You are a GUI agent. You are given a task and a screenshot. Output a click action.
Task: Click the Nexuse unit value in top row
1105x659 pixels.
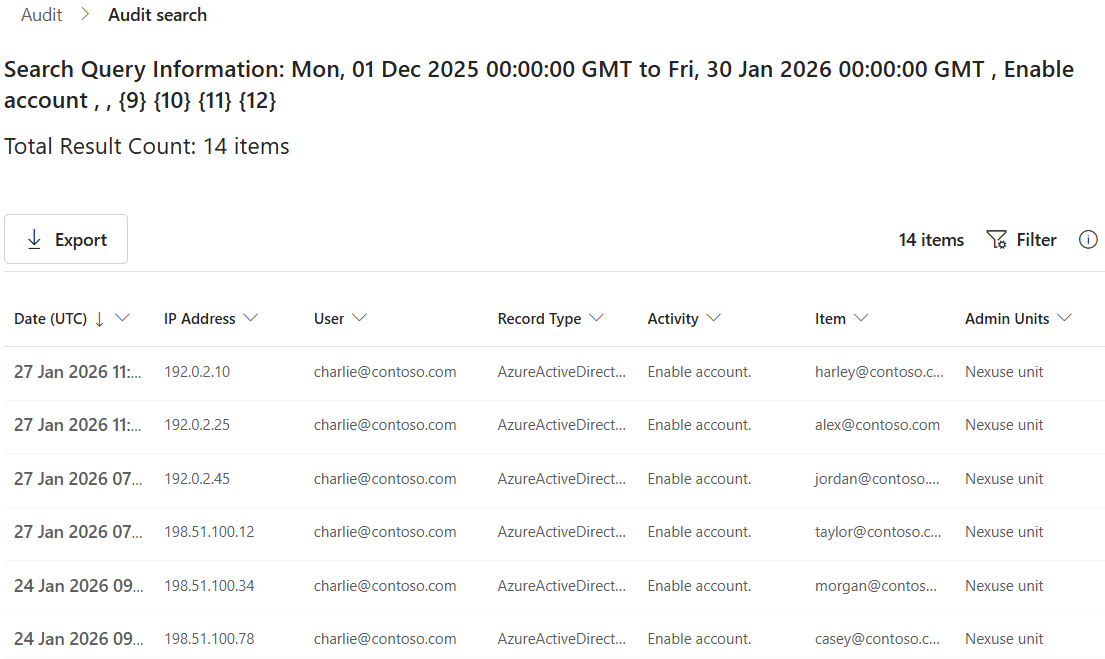pos(1004,371)
